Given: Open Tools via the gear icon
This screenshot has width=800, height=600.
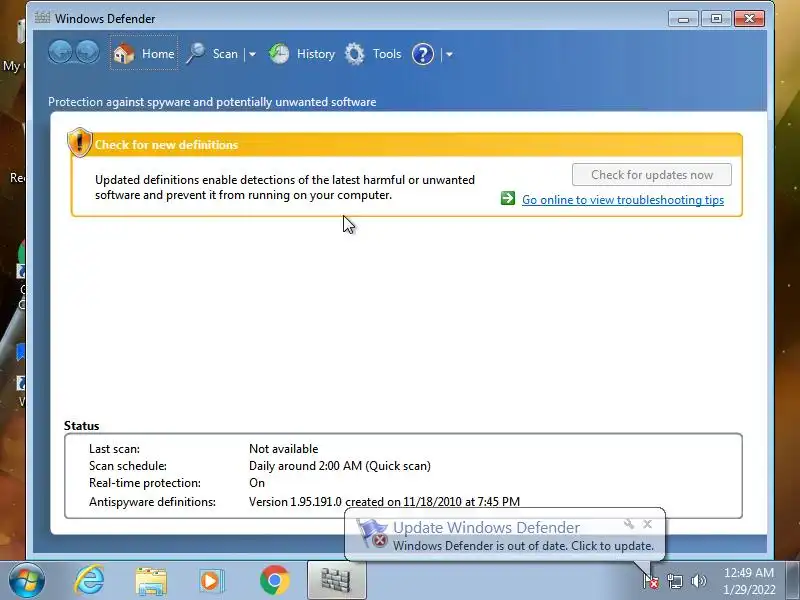Looking at the screenshot, I should (355, 54).
